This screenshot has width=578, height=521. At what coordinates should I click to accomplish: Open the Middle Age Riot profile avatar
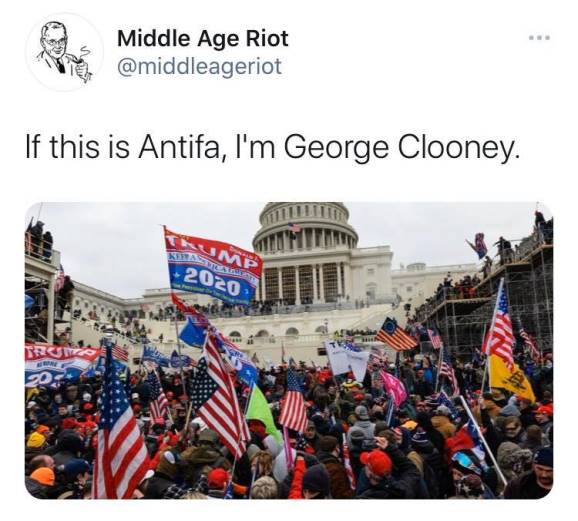[x=64, y=52]
